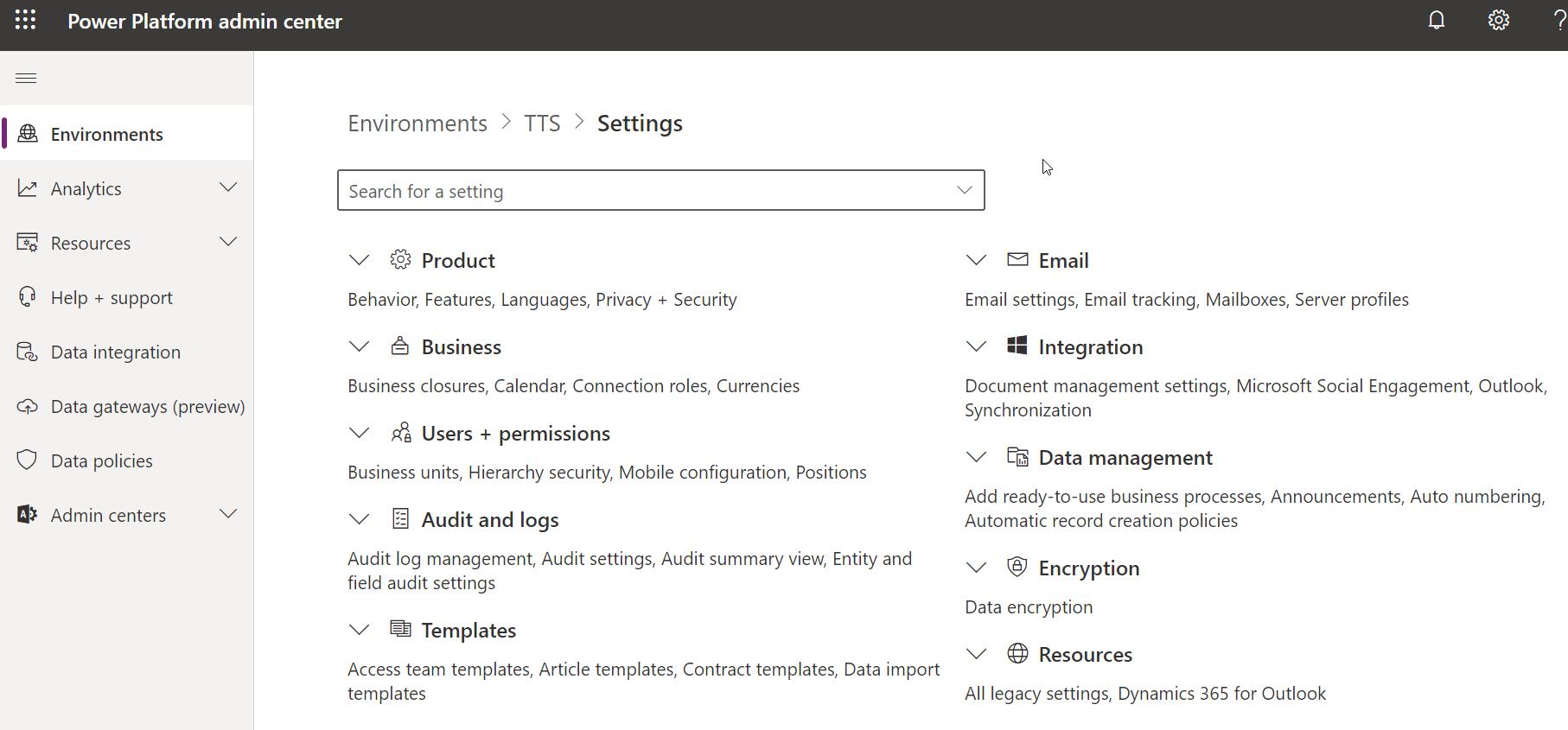Click the Templates icon
Screen dimensions: 1568x730
coord(400,629)
